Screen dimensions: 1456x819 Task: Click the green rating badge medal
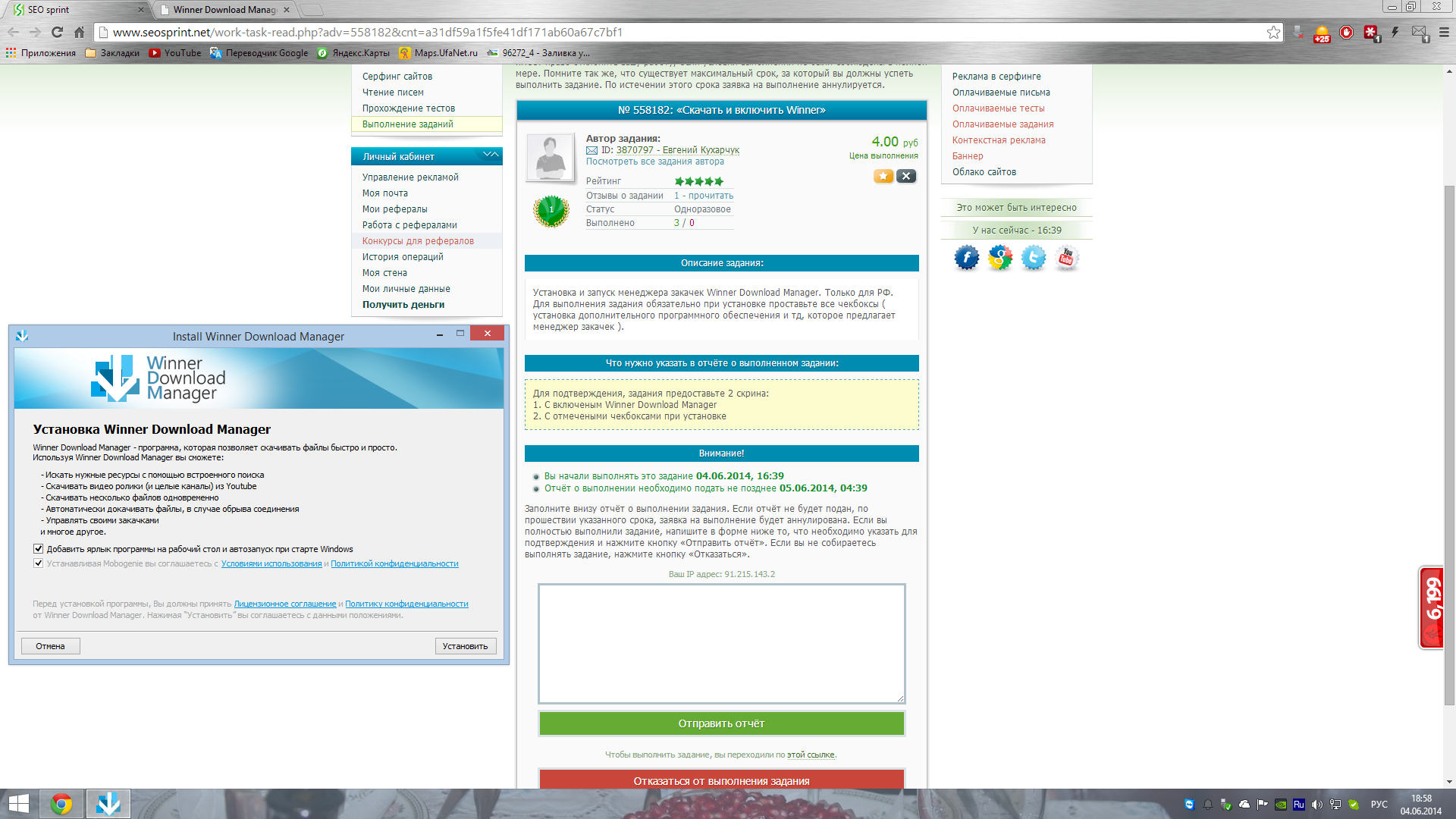click(x=551, y=211)
